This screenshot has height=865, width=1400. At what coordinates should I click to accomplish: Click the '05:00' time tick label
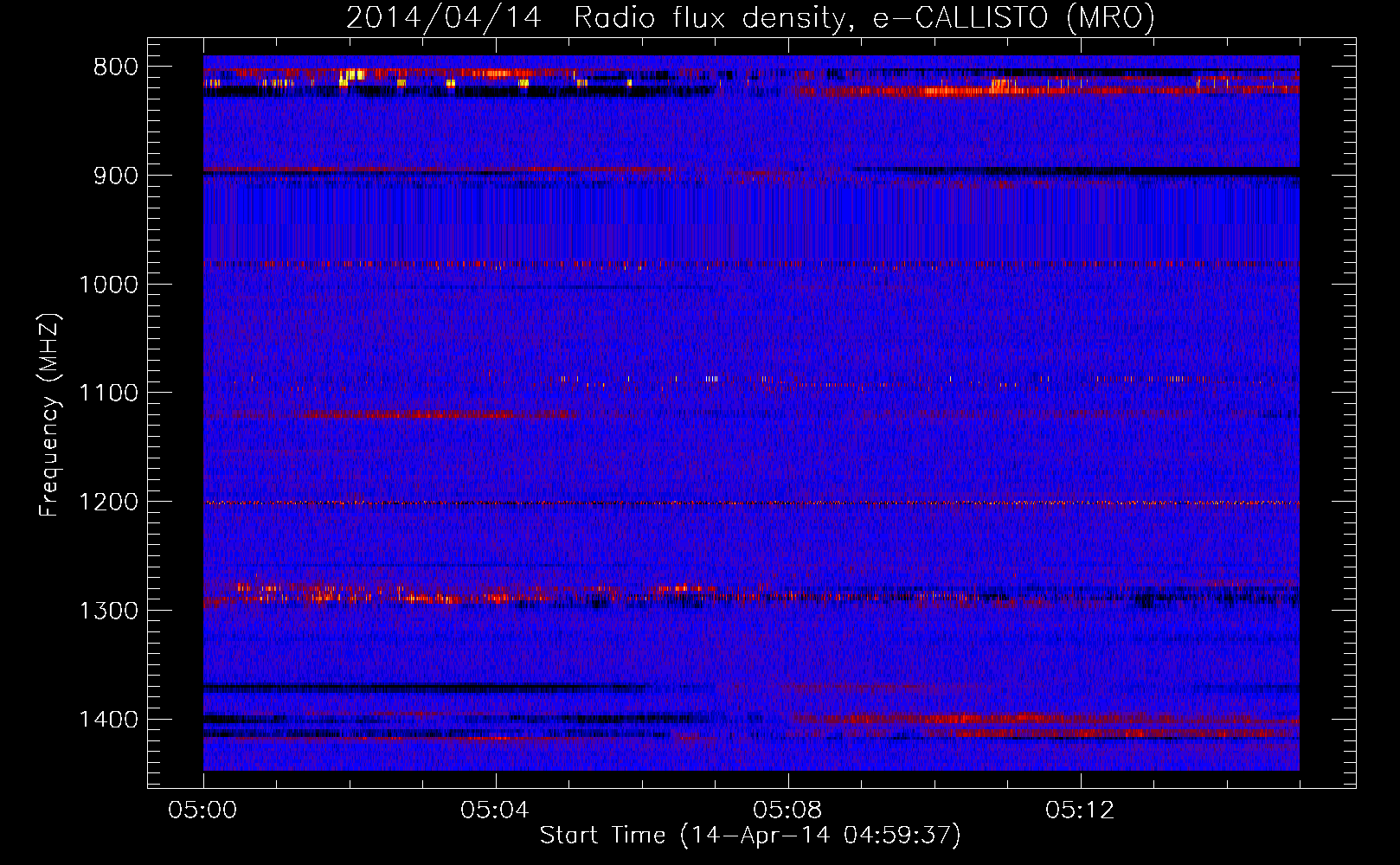tap(203, 811)
